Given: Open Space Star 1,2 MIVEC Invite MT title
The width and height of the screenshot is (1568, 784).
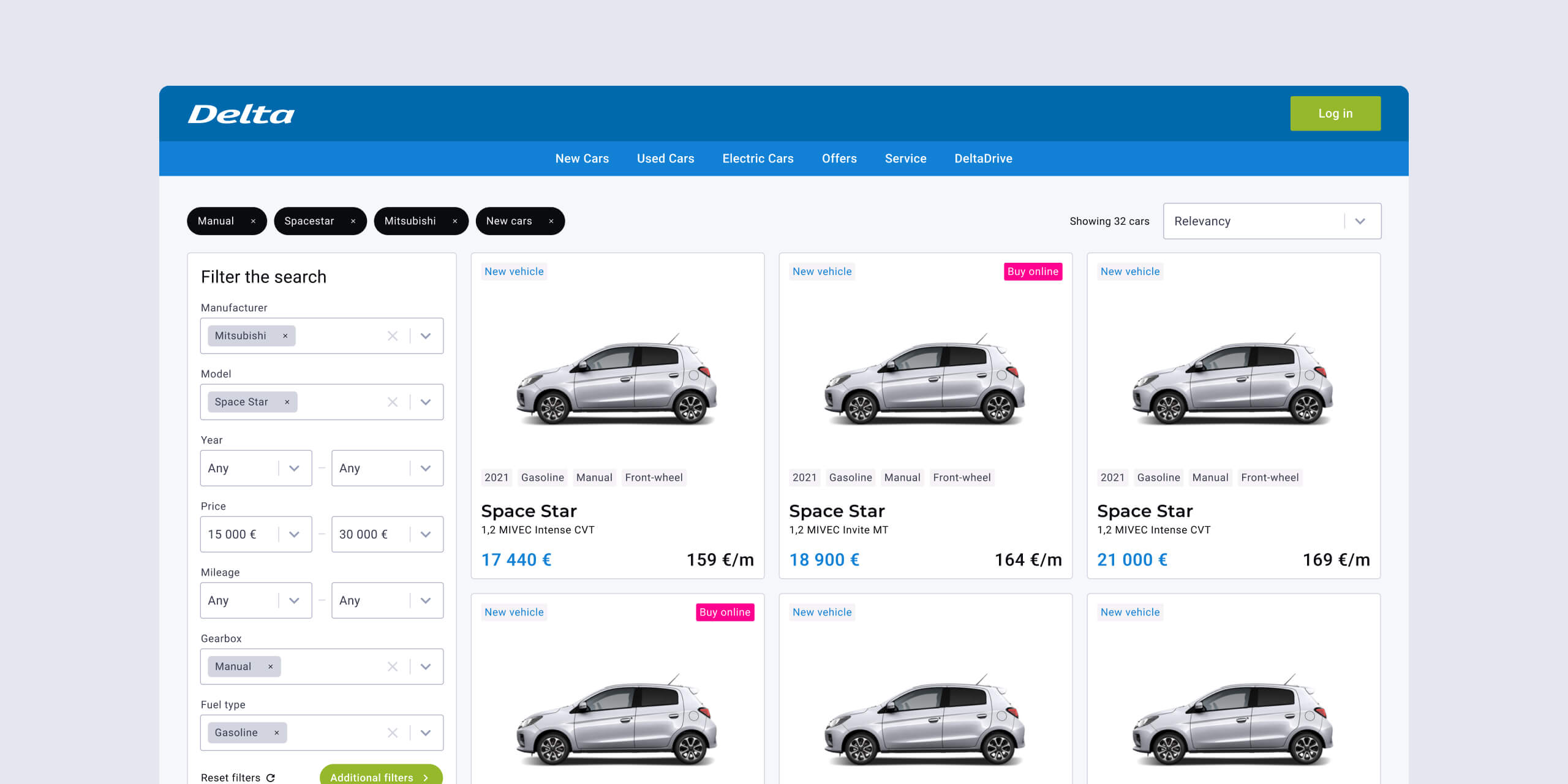Looking at the screenshot, I should tap(837, 511).
